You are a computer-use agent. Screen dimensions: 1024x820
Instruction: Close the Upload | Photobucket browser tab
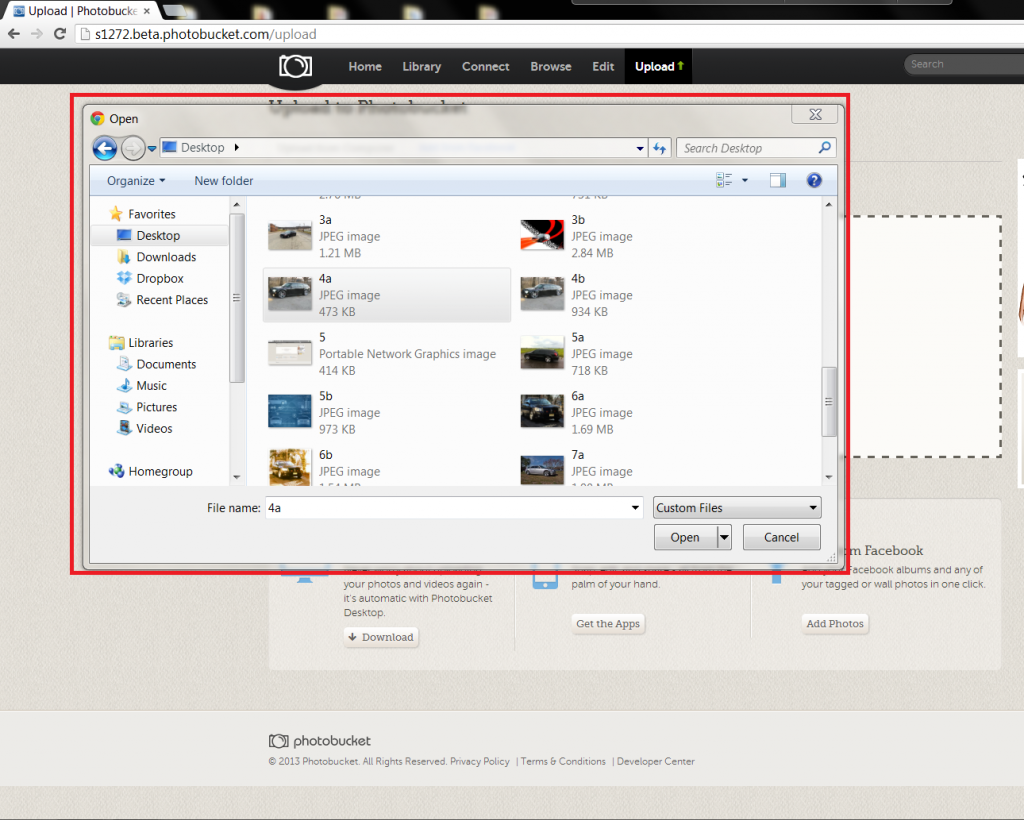coord(147,11)
